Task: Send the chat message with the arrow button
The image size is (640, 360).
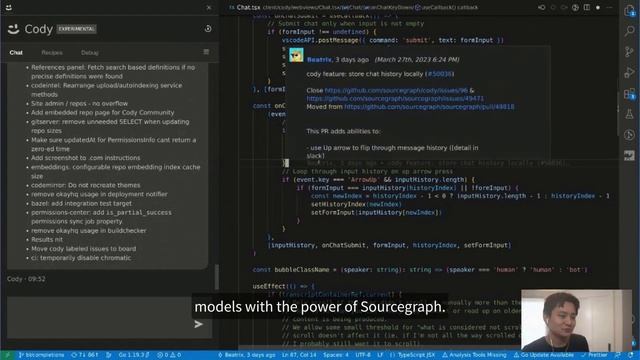Action: (198, 324)
